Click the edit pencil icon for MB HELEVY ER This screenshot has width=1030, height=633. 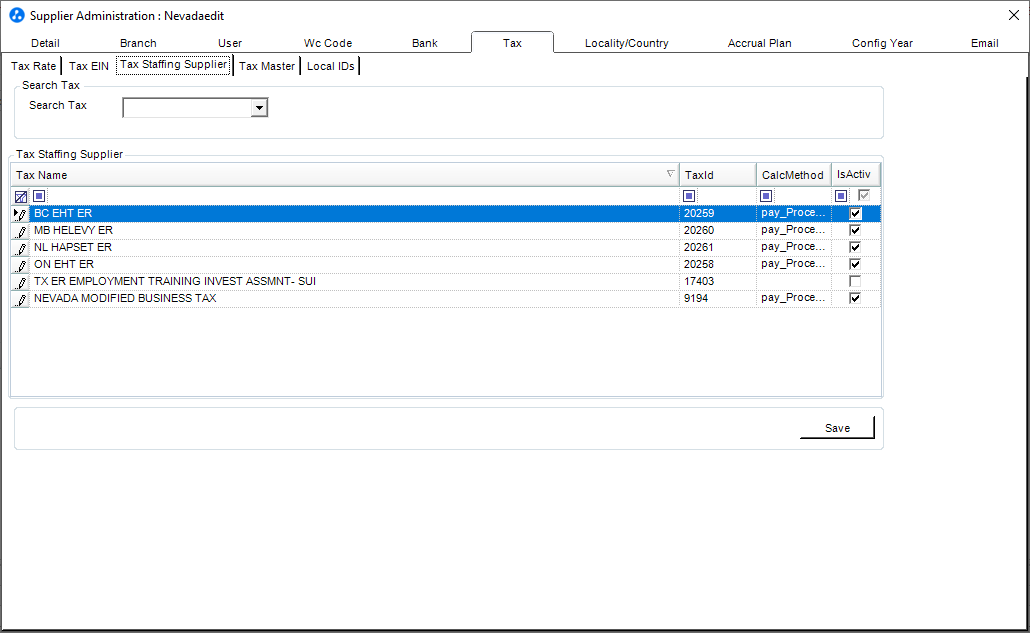(21, 231)
